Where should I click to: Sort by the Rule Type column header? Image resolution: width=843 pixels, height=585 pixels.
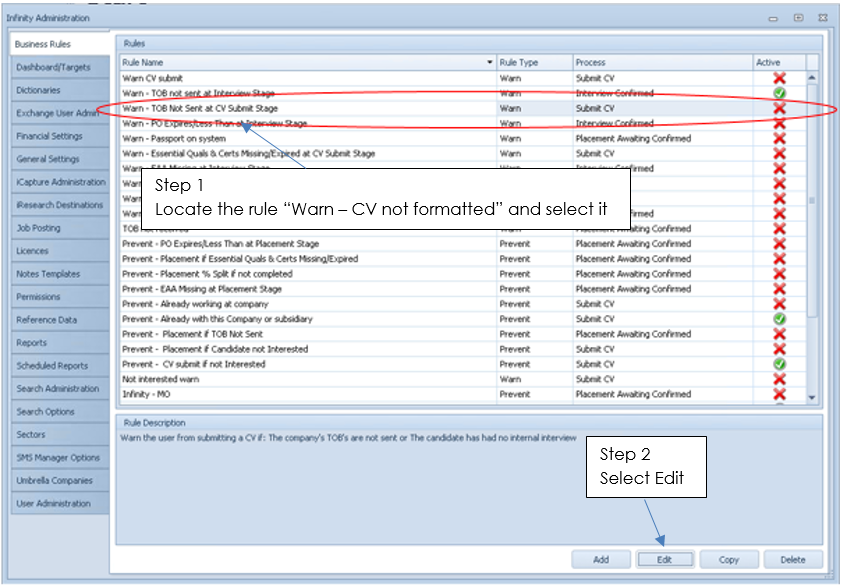point(533,62)
